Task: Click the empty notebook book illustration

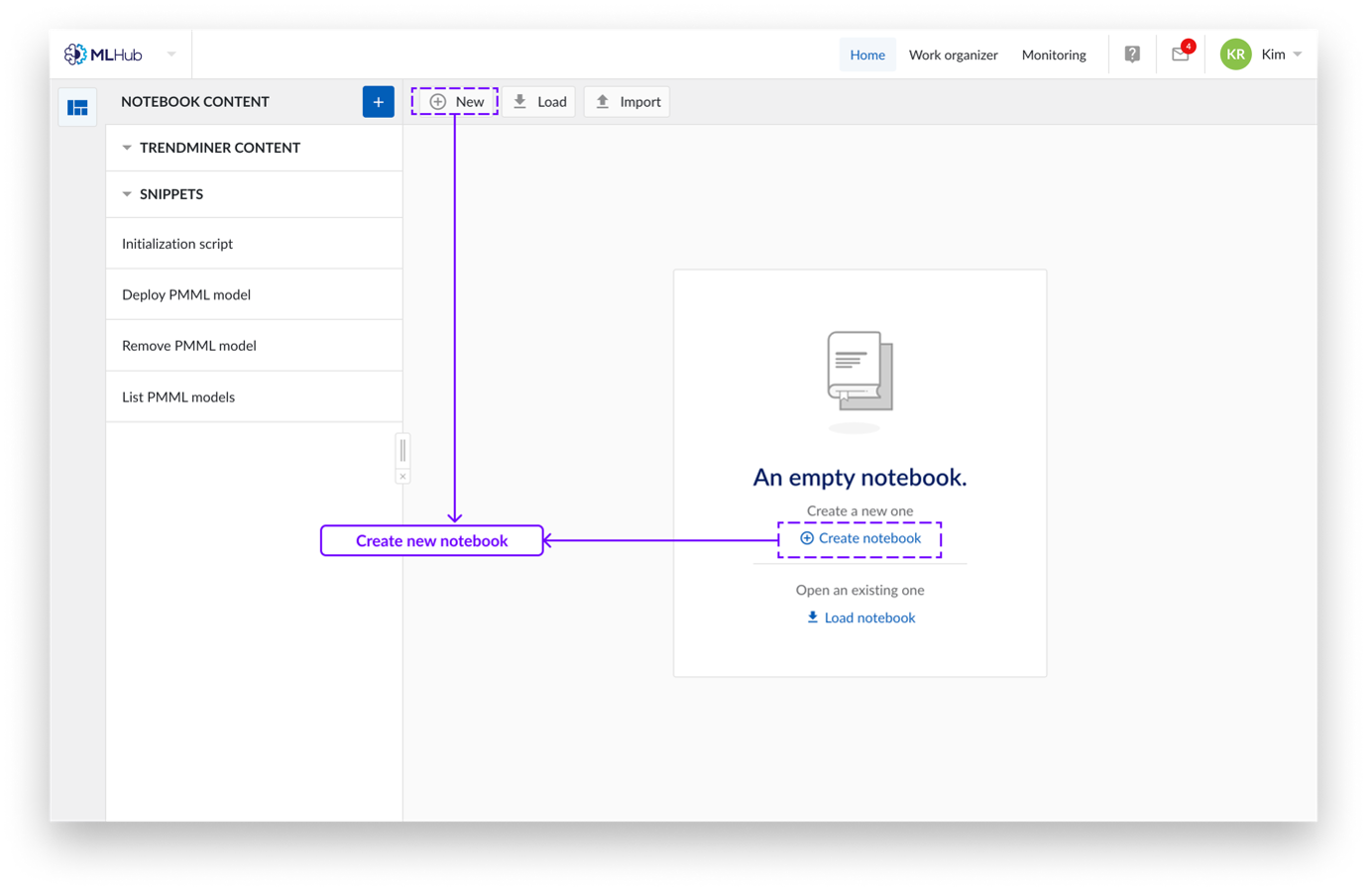Action: 859,372
